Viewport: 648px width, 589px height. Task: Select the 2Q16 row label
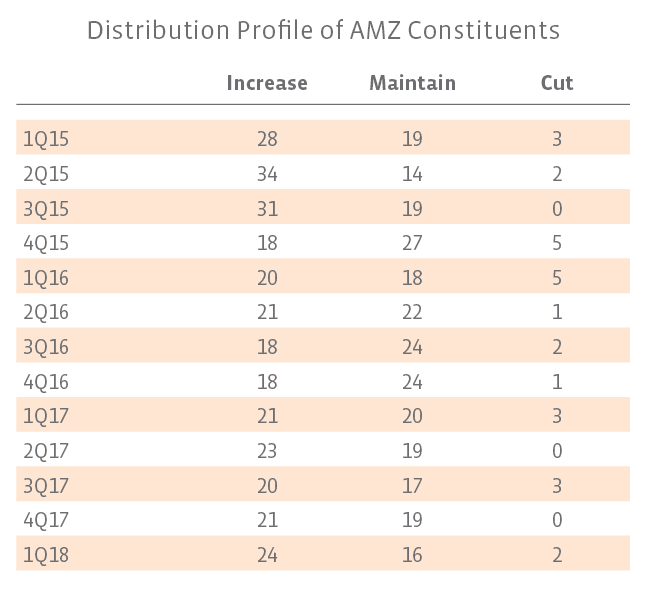point(46,312)
